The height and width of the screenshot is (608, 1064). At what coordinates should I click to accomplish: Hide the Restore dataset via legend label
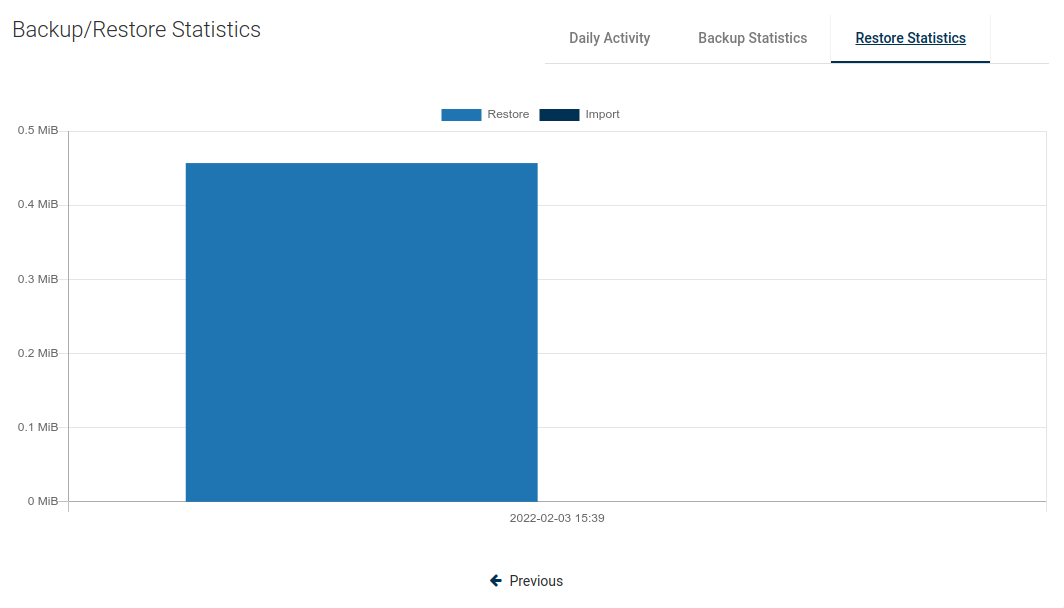(508, 115)
